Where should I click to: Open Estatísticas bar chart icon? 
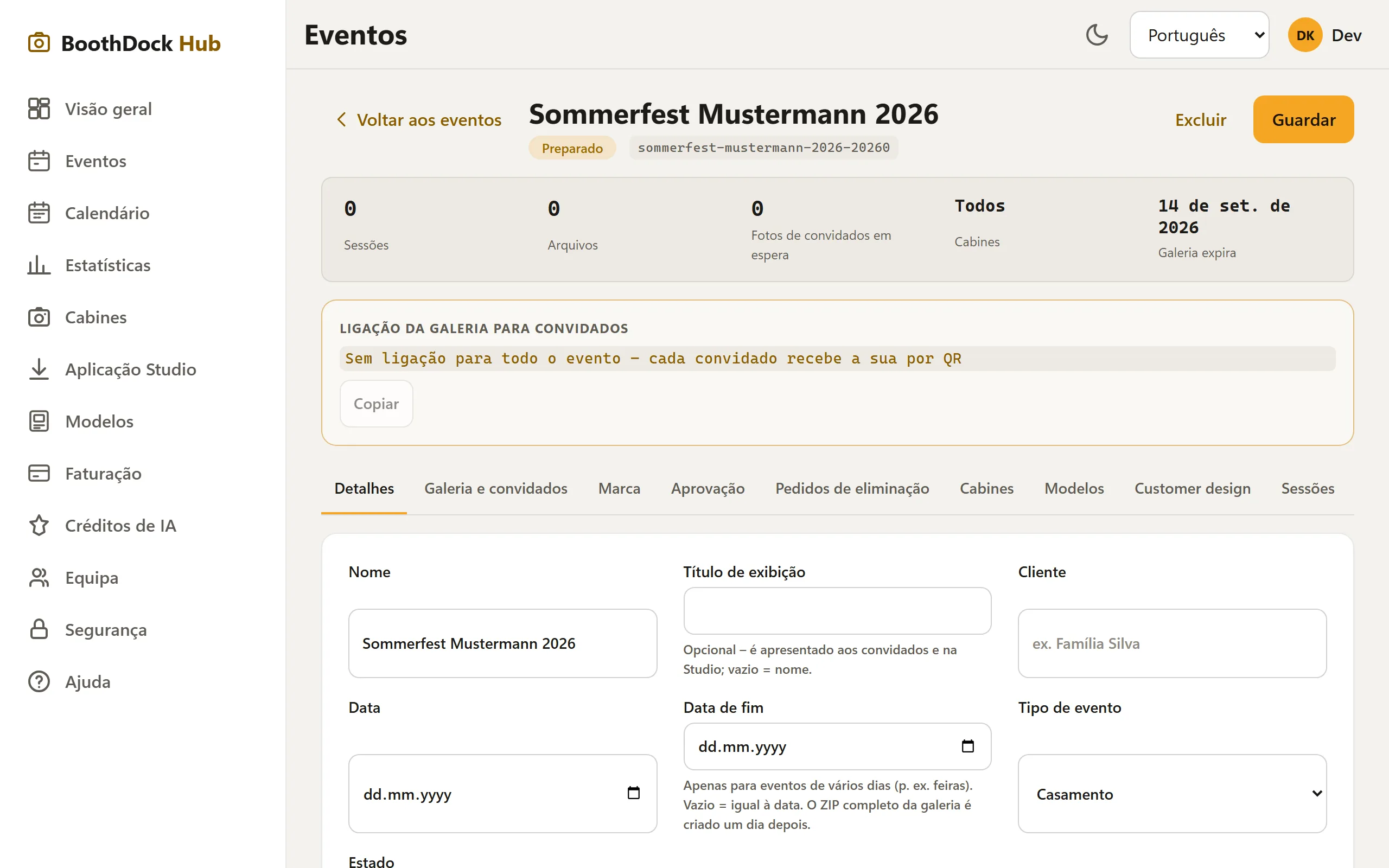tap(39, 265)
